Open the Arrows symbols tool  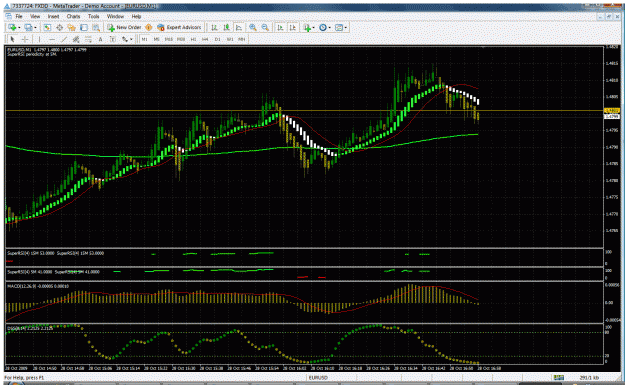[125, 39]
